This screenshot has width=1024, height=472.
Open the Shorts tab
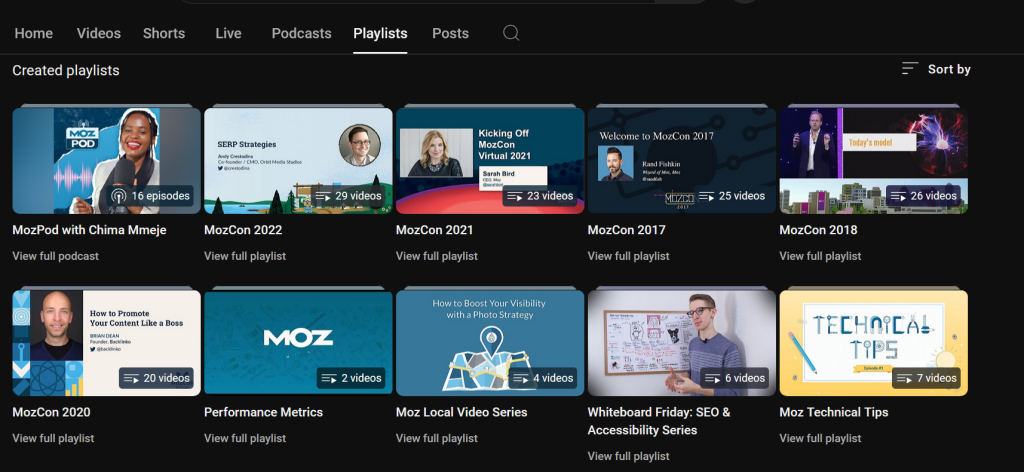click(x=164, y=33)
